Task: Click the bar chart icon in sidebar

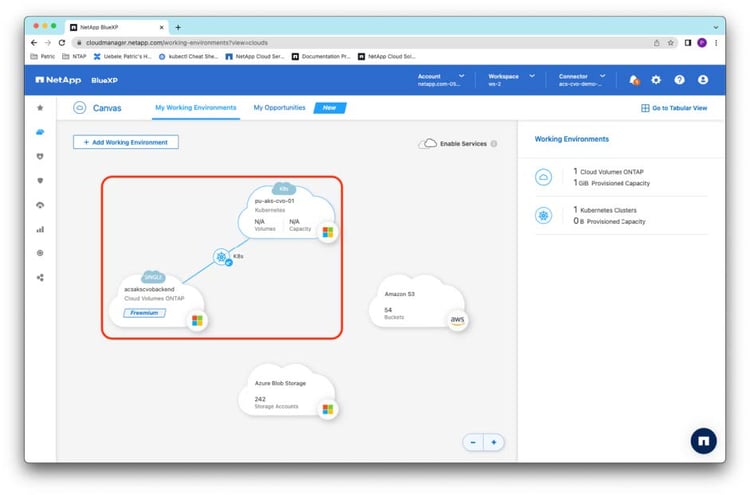Action: coord(40,229)
